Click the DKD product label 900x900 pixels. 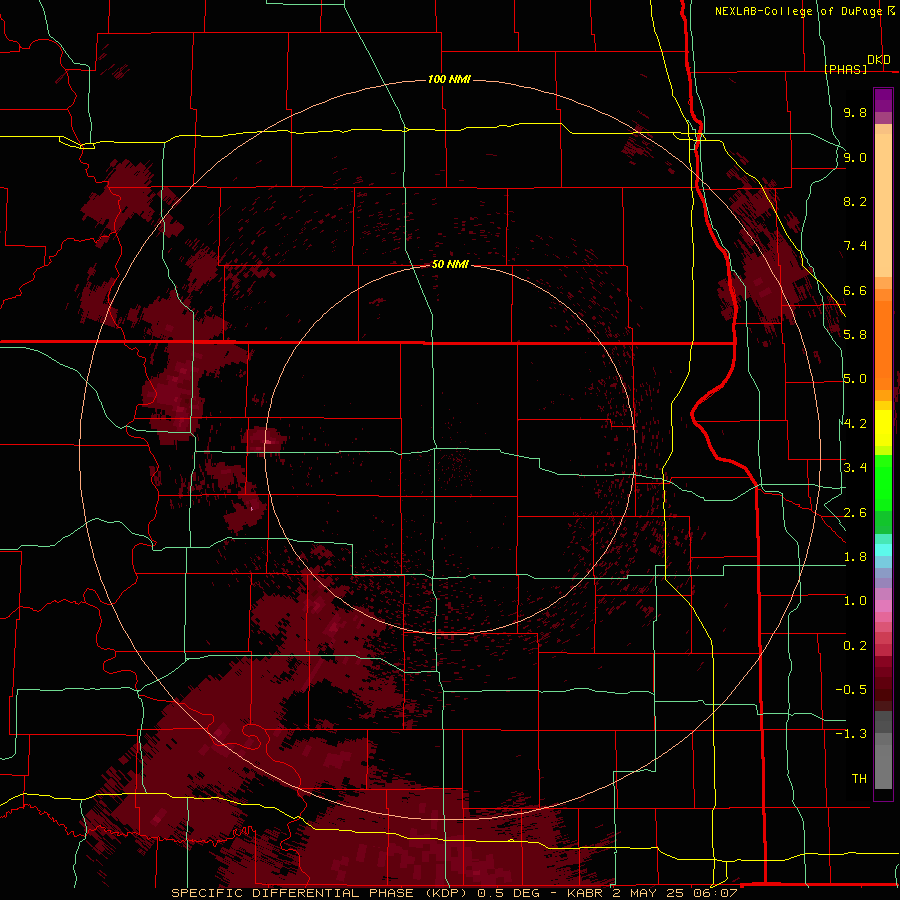(x=879, y=60)
